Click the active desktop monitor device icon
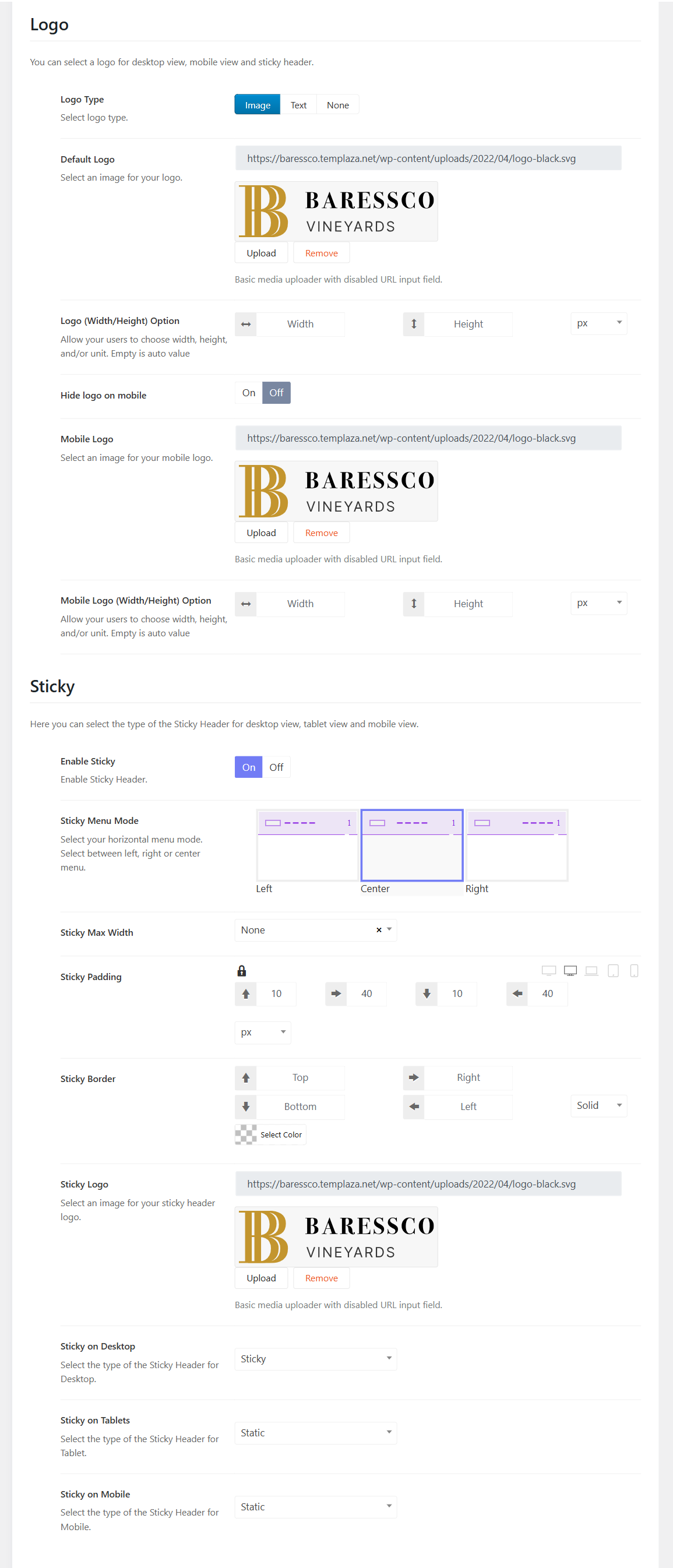The image size is (673, 1568). (x=570, y=970)
